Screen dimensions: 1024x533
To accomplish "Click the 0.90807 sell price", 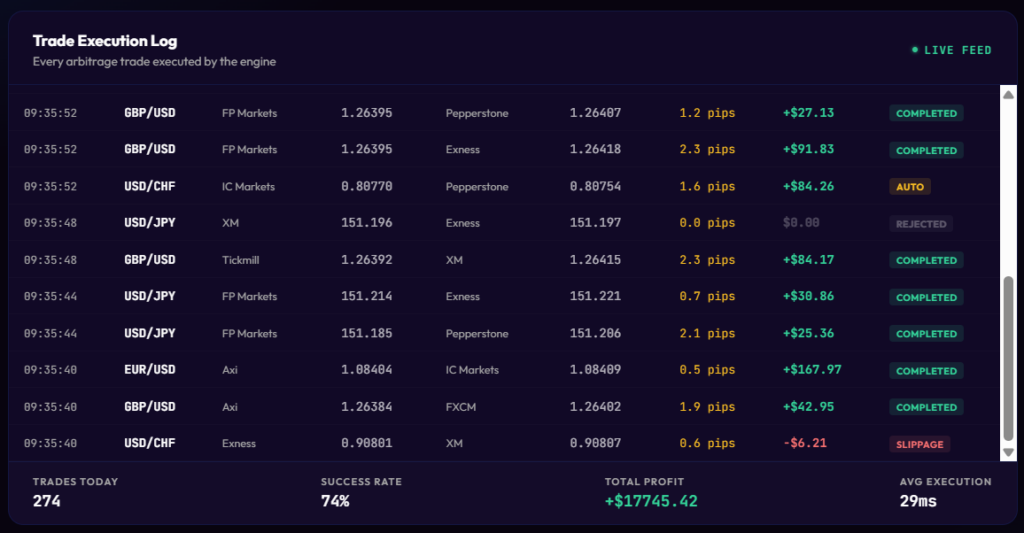I will (595, 443).
